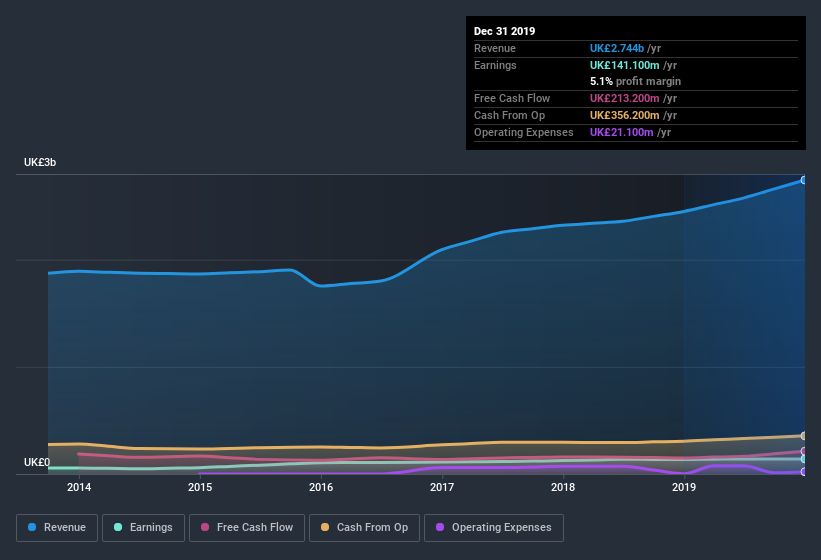
Task: Click the Free Cash Flow end point marker
Action: (804, 451)
